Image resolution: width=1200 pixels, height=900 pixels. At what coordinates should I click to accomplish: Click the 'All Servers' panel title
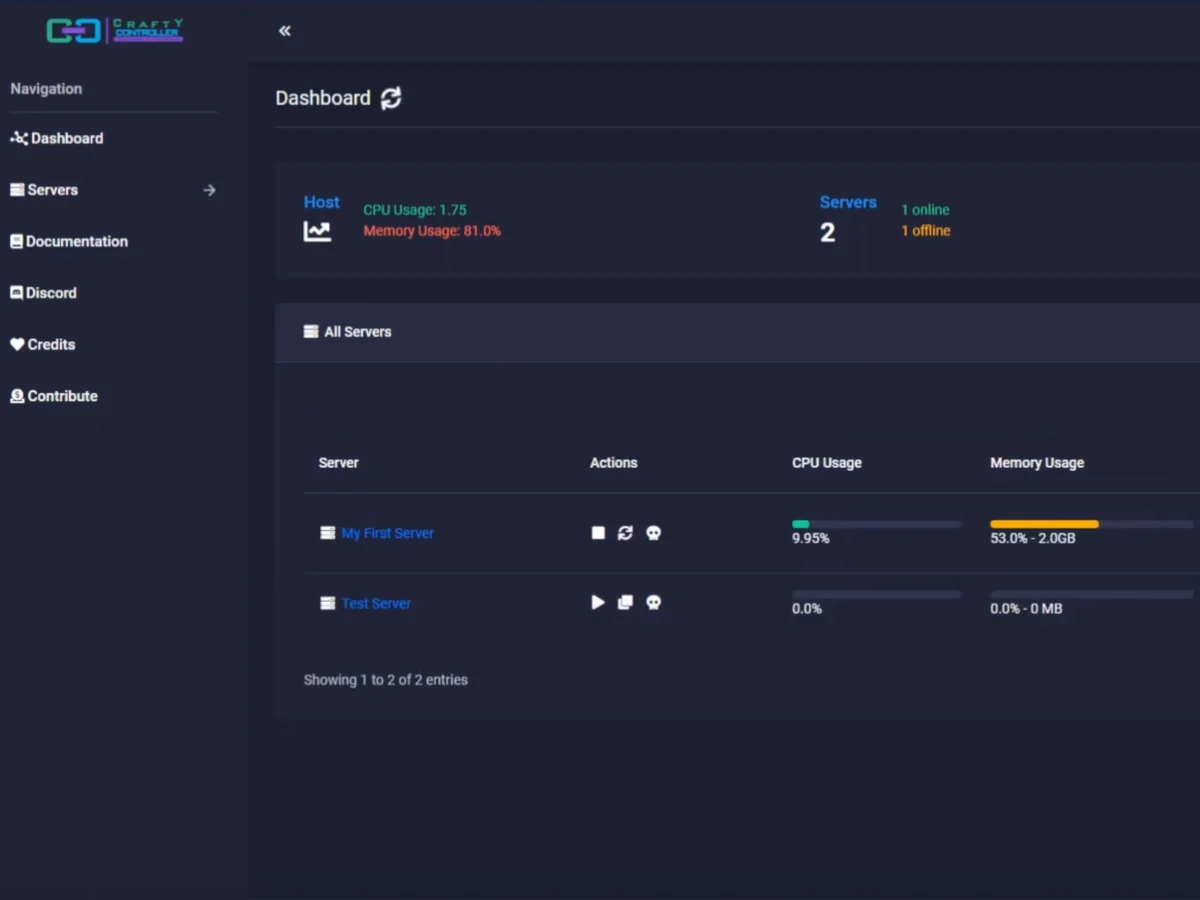pyautogui.click(x=358, y=332)
